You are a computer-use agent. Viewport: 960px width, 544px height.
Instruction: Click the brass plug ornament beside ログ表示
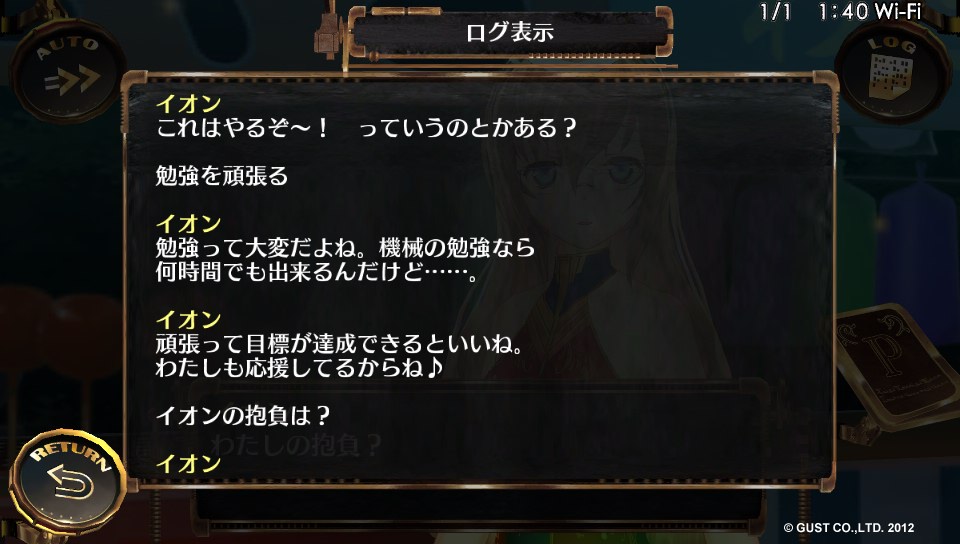coord(329,34)
